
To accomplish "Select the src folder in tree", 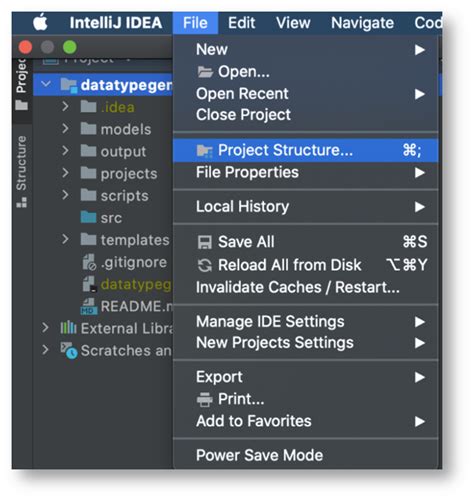I will (101, 218).
